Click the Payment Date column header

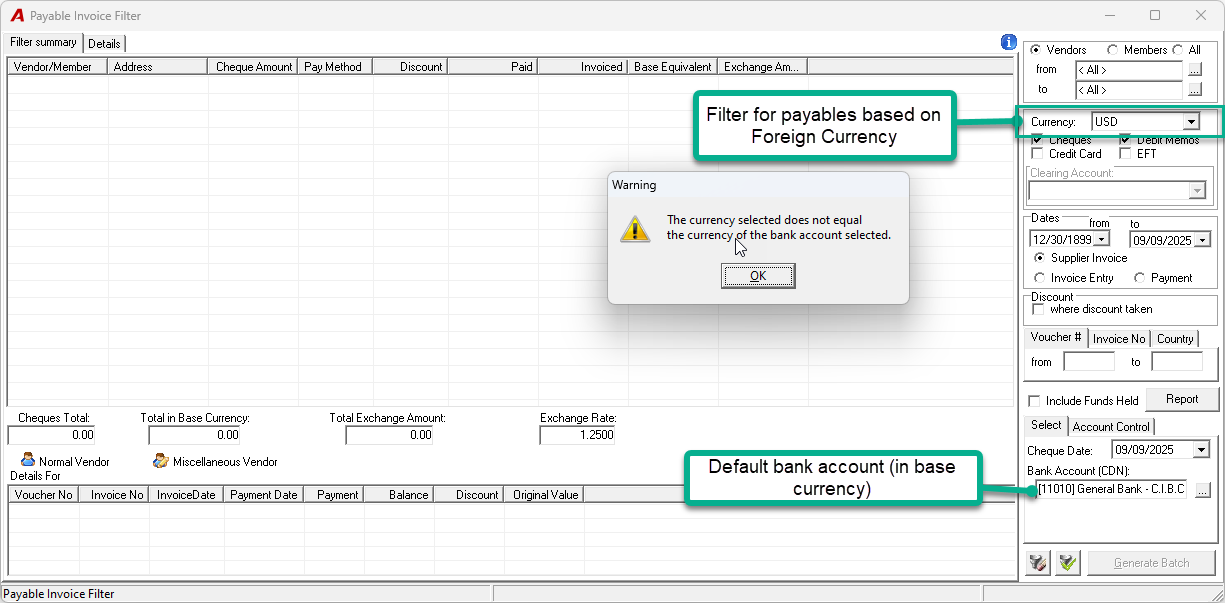pyautogui.click(x=263, y=495)
